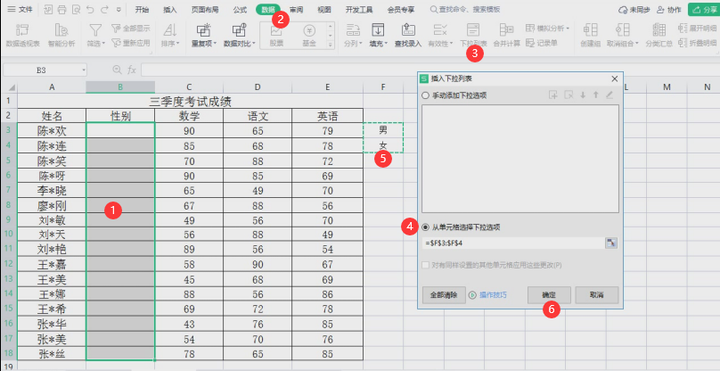Image resolution: width=720 pixels, height=371 pixels.
Task: Select 手动添加下拉选项 radio button
Action: pyautogui.click(x=425, y=96)
